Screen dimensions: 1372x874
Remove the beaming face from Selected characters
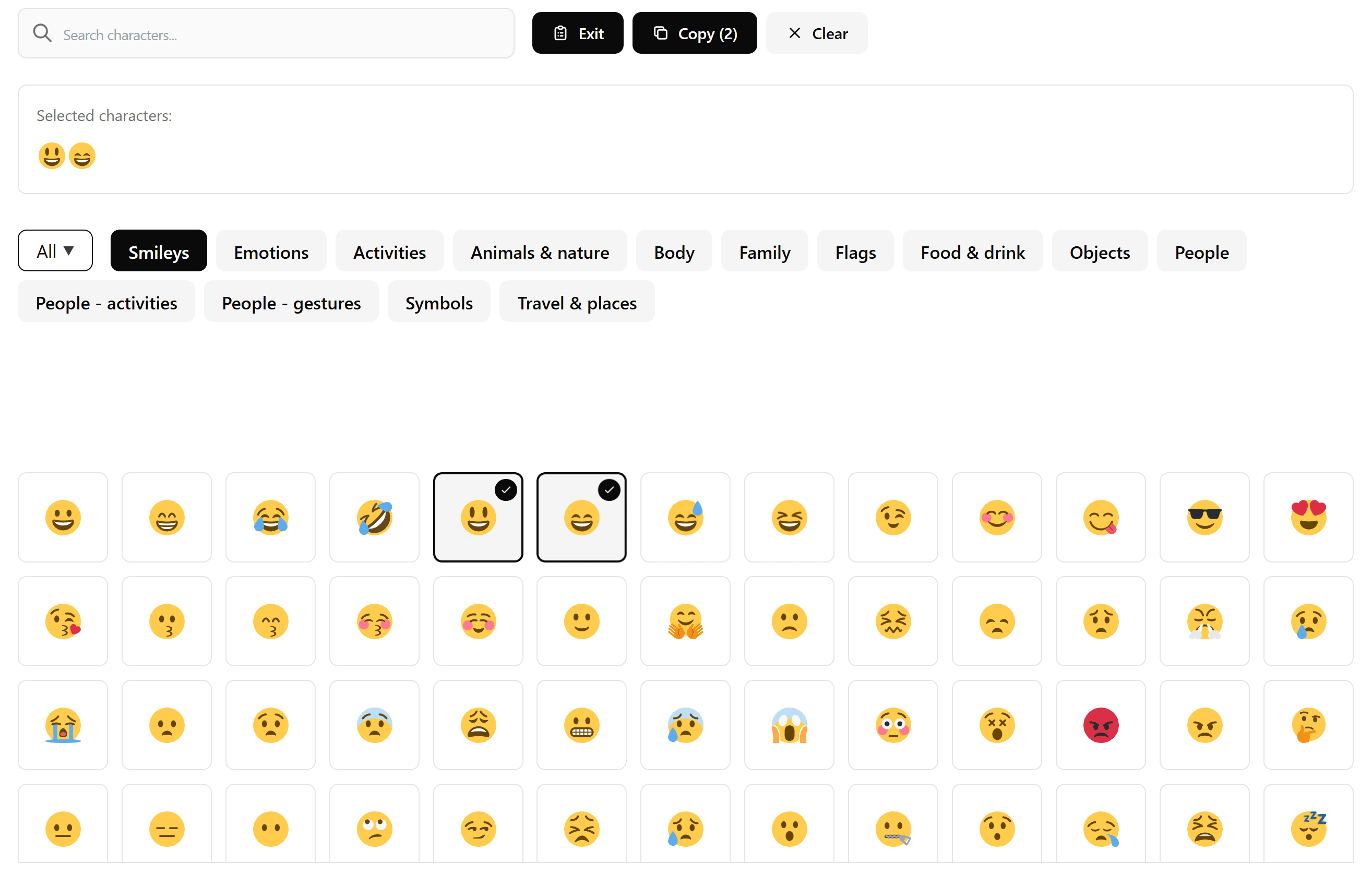point(82,155)
